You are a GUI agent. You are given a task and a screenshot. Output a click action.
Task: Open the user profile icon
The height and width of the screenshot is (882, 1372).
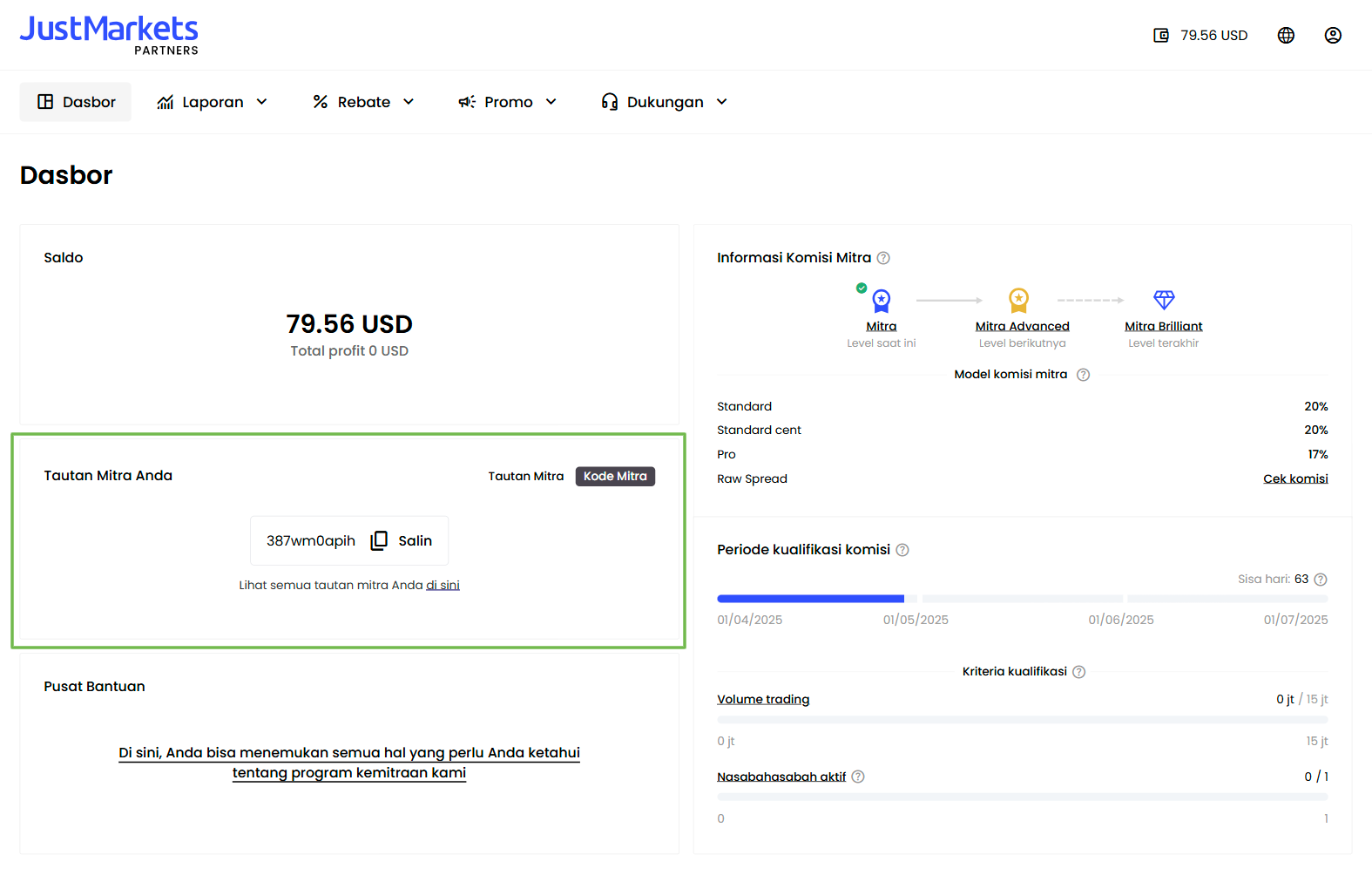click(x=1333, y=36)
